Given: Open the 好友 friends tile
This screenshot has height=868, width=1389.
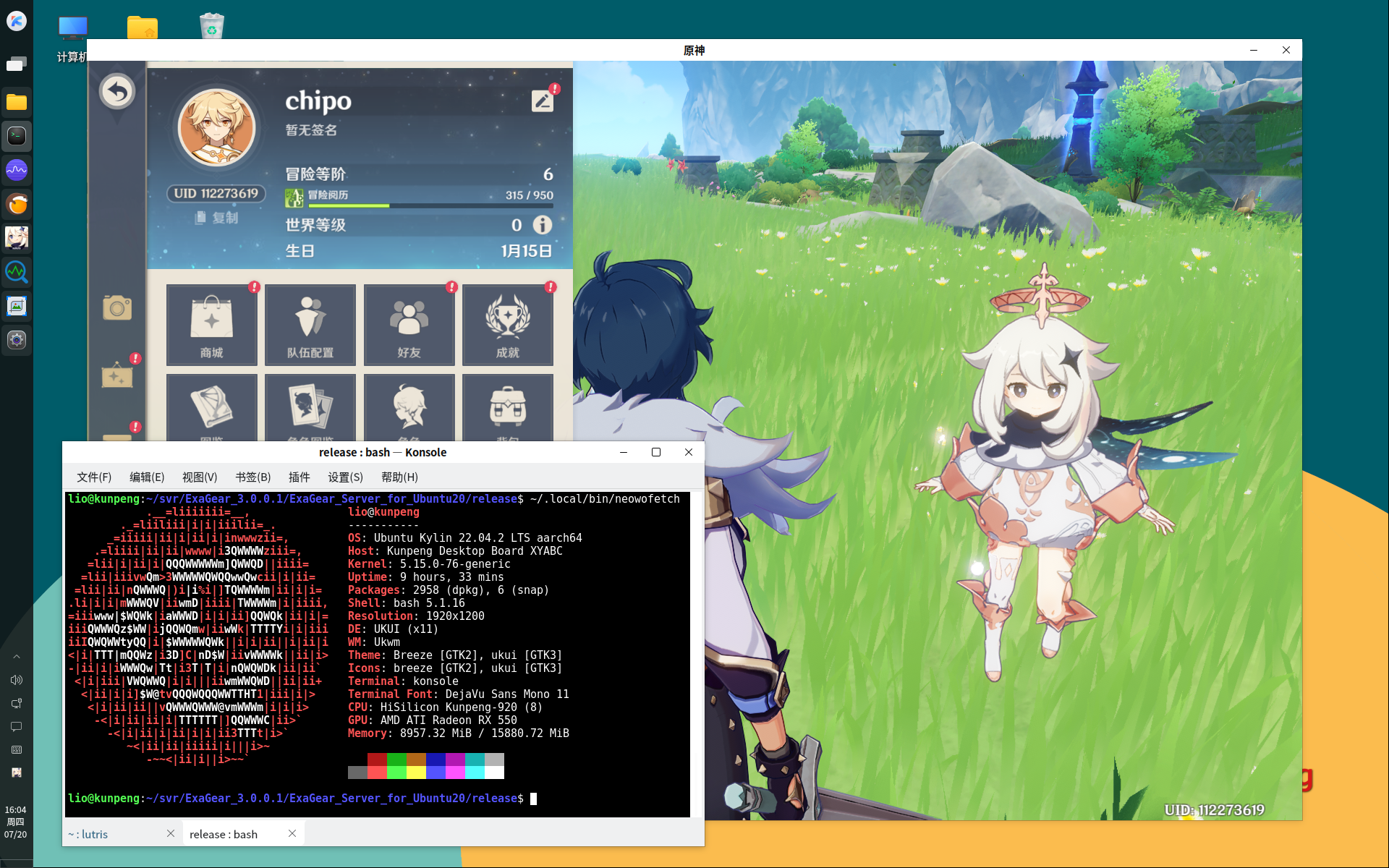Looking at the screenshot, I should tap(409, 325).
